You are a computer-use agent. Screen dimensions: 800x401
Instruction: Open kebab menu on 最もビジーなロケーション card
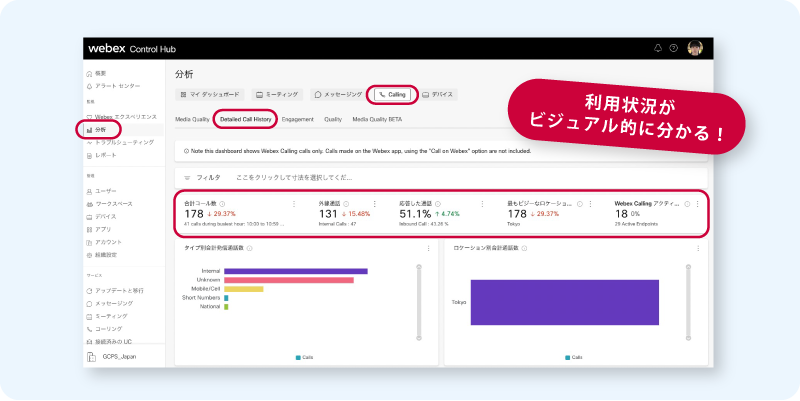coord(590,204)
